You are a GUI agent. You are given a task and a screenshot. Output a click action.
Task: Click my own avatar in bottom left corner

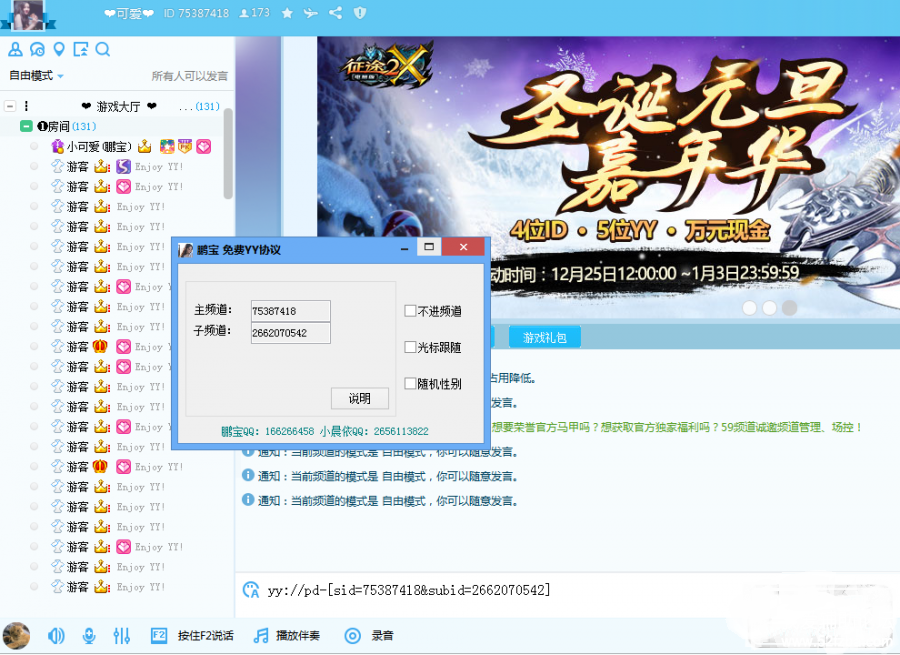tap(16, 635)
